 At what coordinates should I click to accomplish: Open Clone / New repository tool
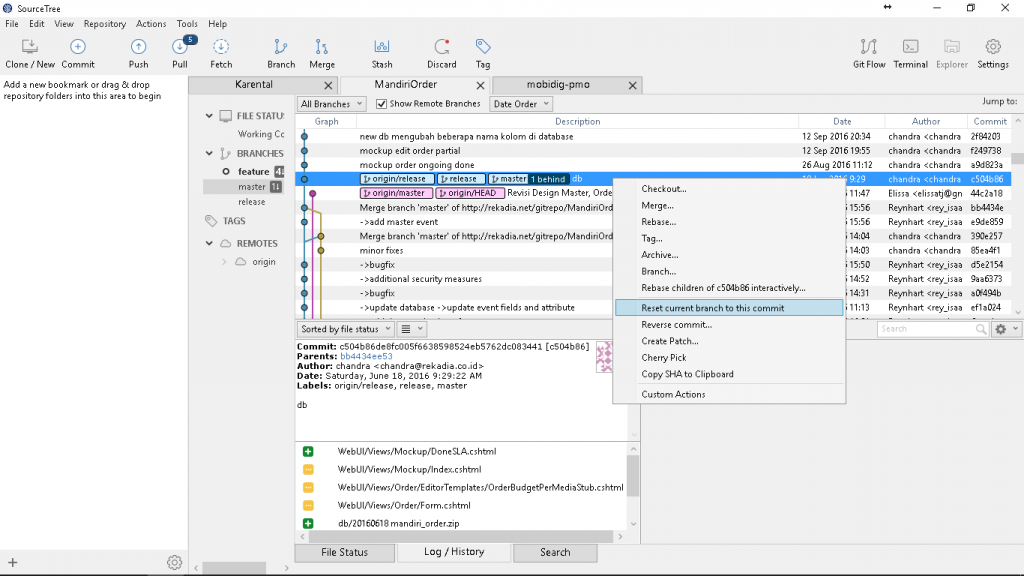point(30,53)
